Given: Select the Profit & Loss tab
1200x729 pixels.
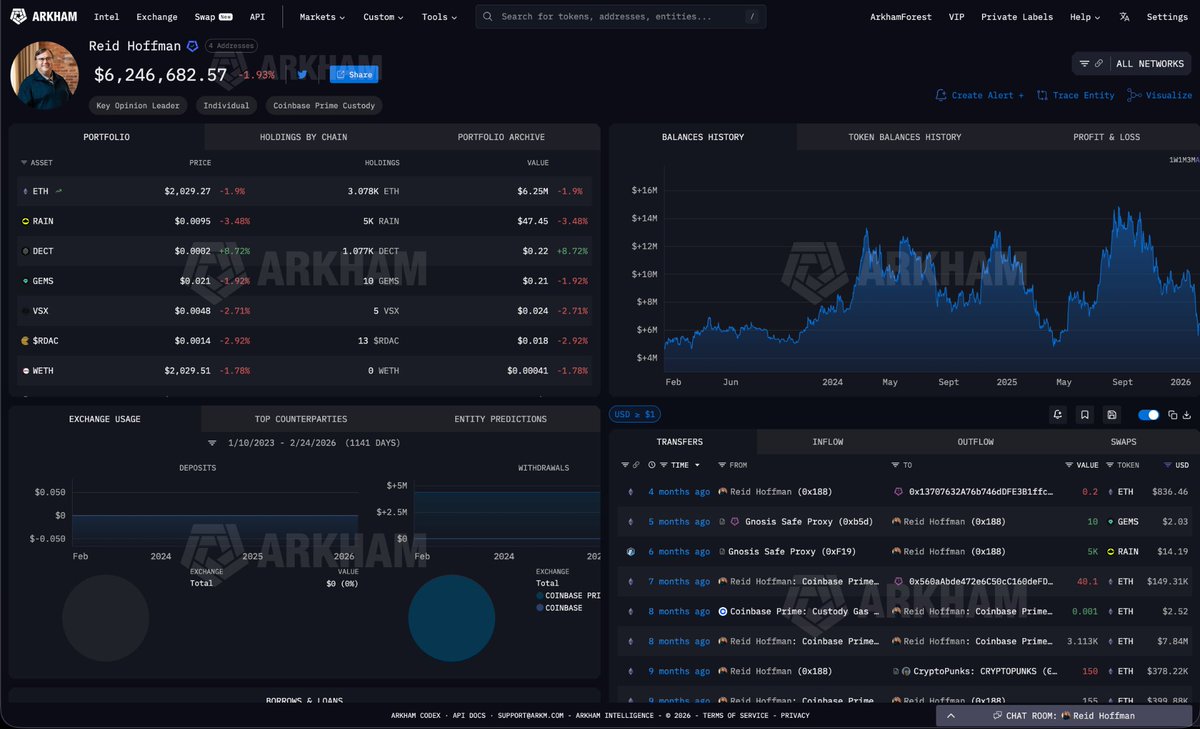Looking at the screenshot, I should (x=1106, y=137).
